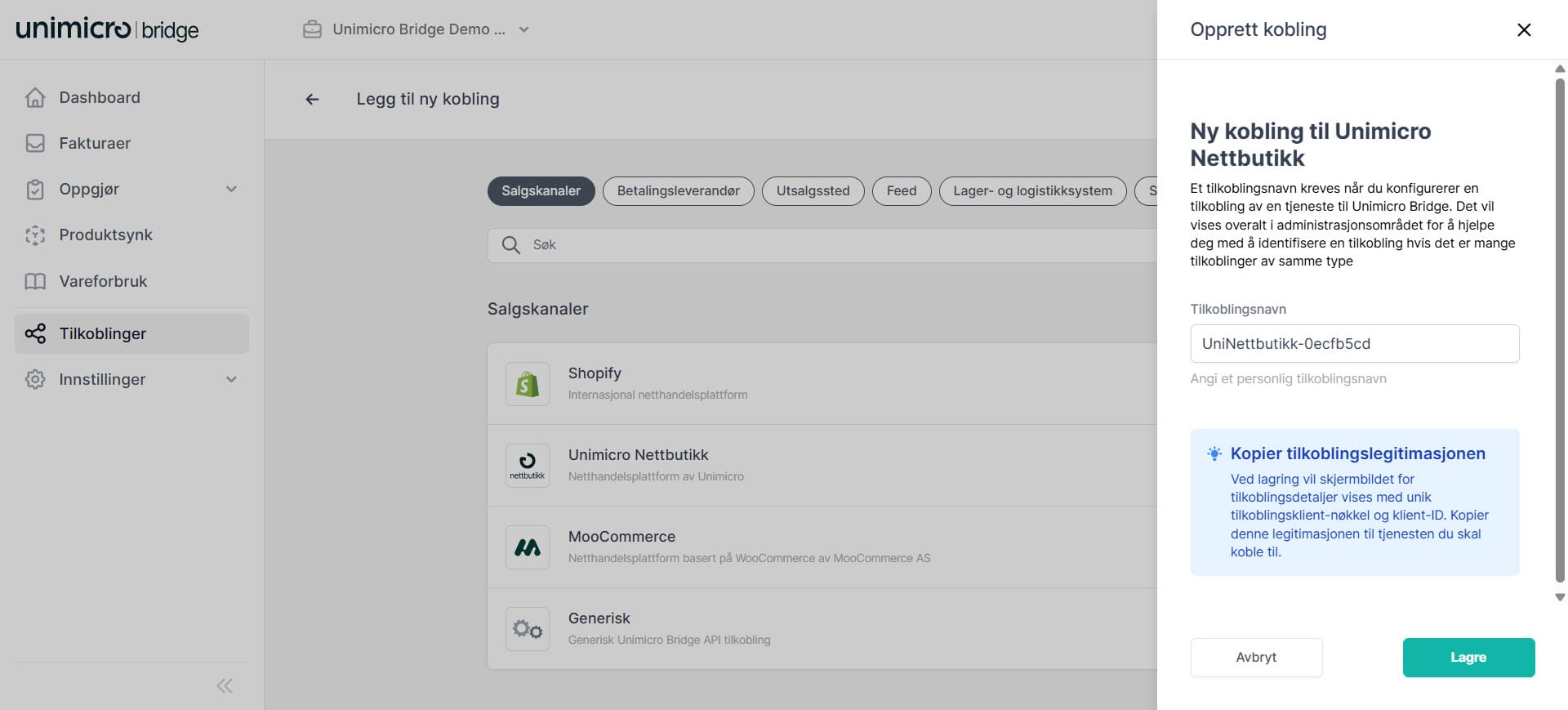This screenshot has width=1568, height=710.
Task: Click the Tilkoblingsnavn text field
Action: (x=1354, y=344)
